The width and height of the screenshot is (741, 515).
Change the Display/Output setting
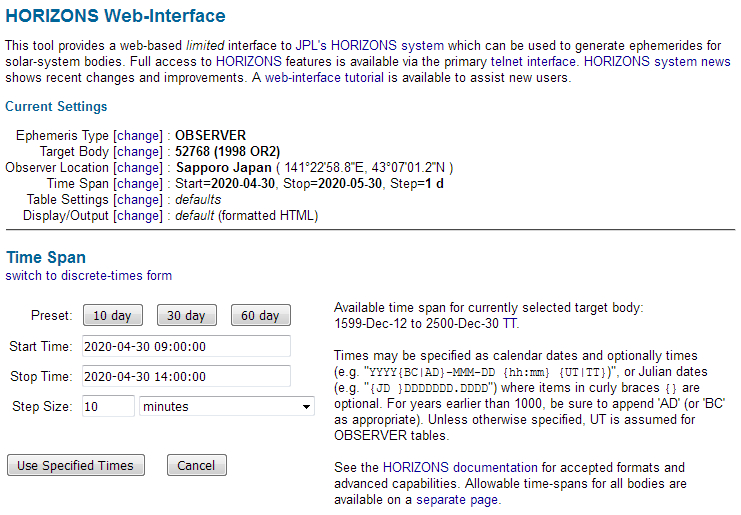coord(138,216)
